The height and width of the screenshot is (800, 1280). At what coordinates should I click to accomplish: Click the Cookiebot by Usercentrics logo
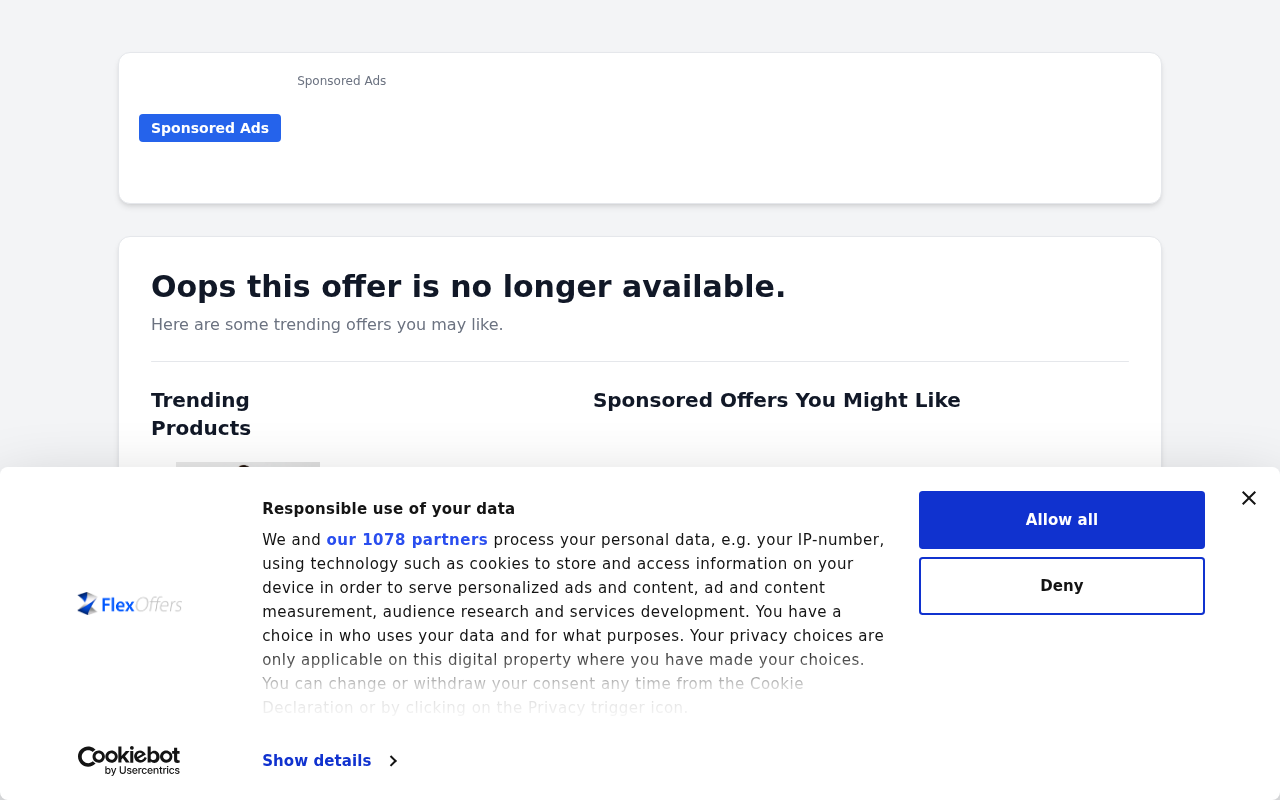pos(129,761)
